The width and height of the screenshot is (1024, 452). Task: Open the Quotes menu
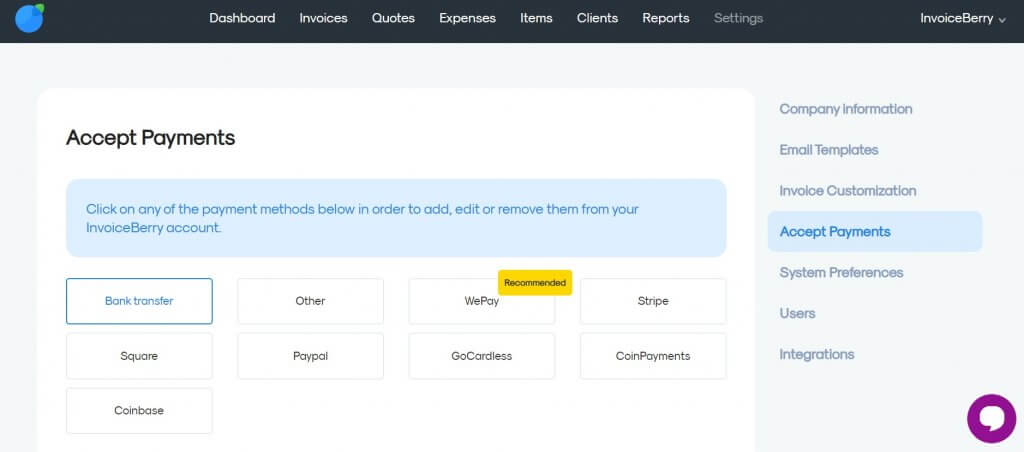pyautogui.click(x=393, y=18)
